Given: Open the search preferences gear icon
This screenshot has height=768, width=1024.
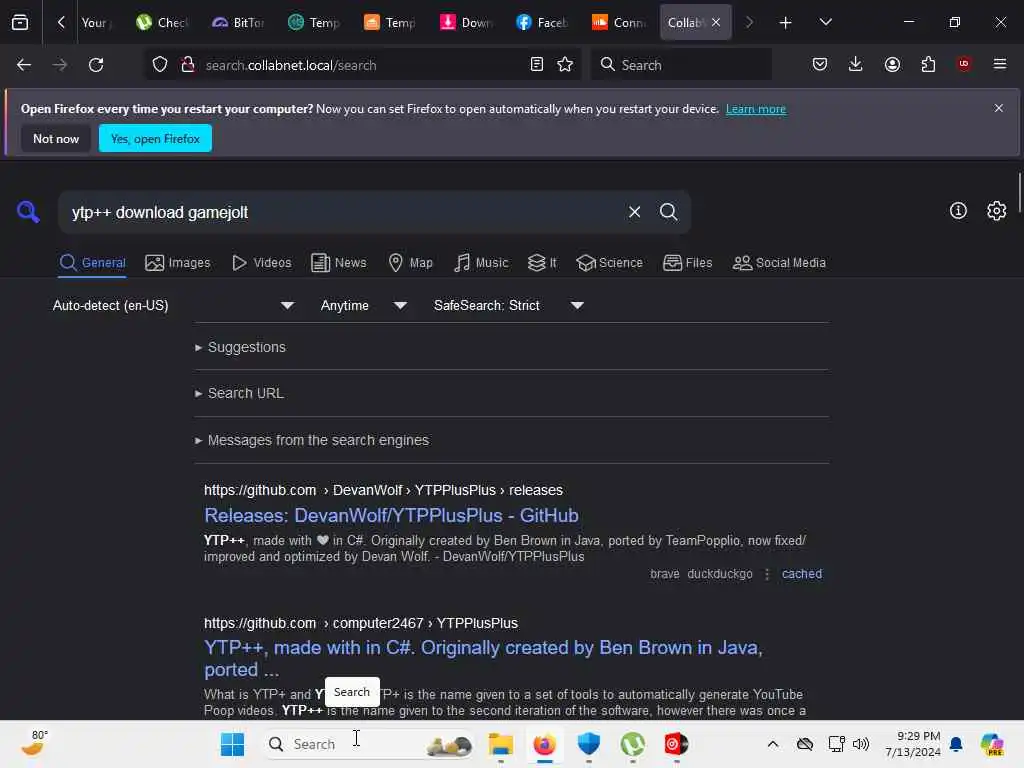Looking at the screenshot, I should click(x=997, y=210).
